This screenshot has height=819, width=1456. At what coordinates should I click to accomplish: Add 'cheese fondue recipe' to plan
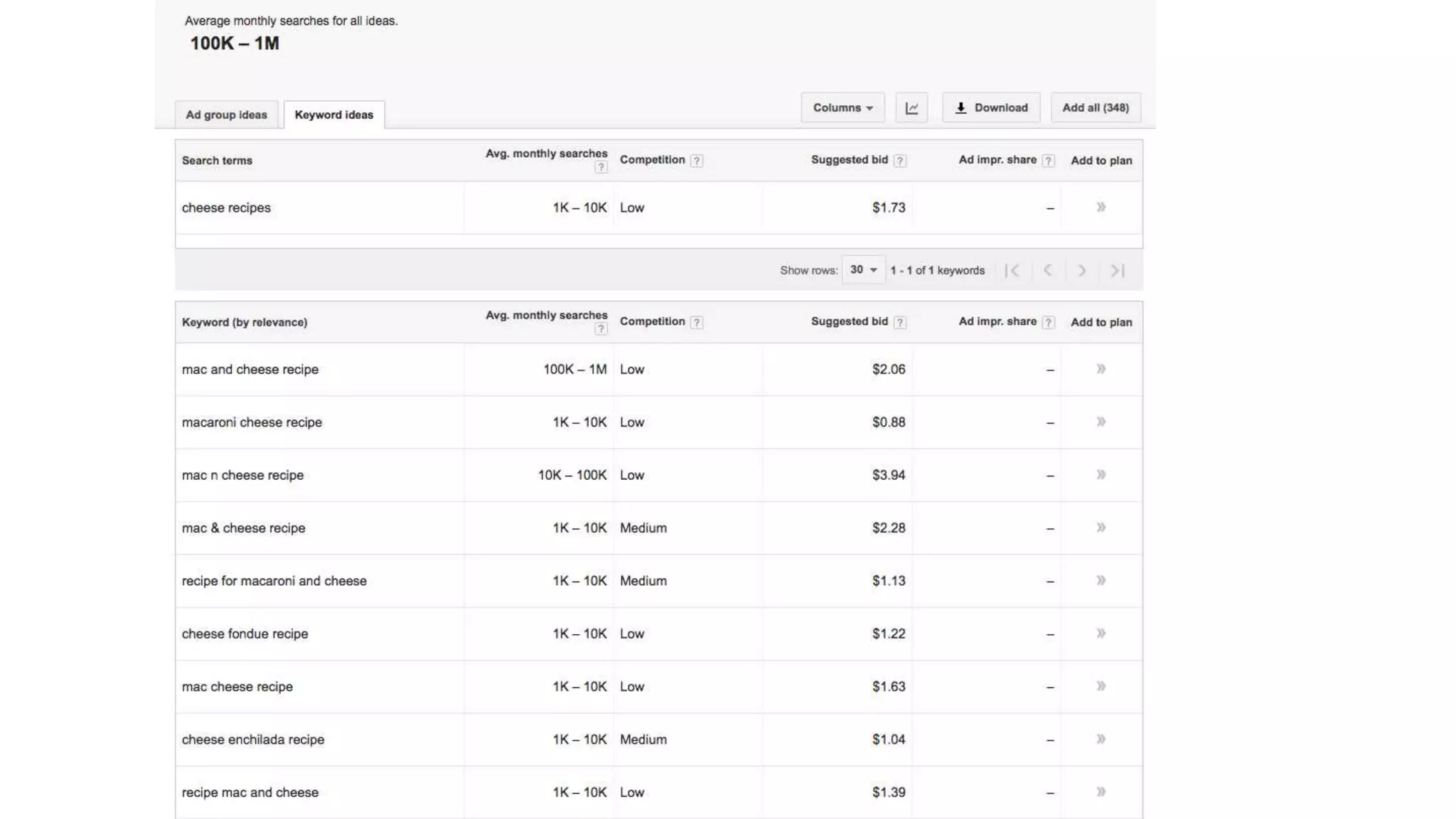(1101, 633)
